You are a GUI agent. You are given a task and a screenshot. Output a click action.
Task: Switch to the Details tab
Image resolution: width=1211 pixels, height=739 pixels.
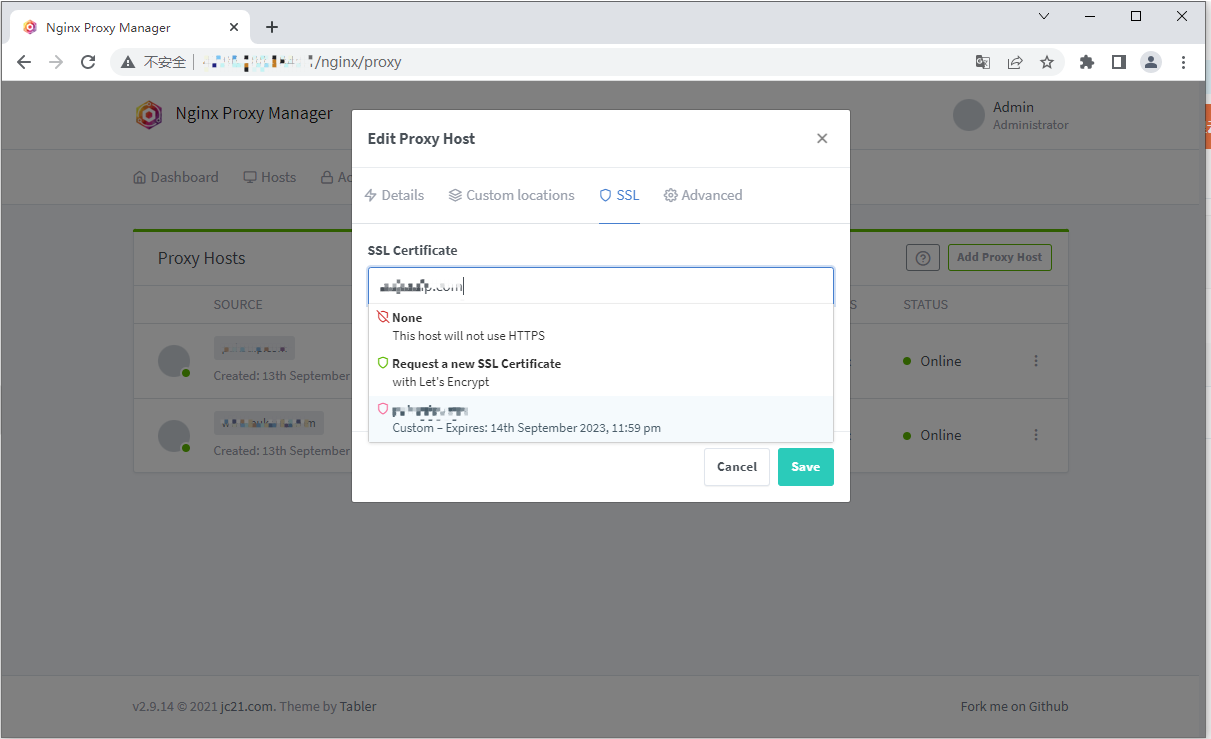point(394,195)
